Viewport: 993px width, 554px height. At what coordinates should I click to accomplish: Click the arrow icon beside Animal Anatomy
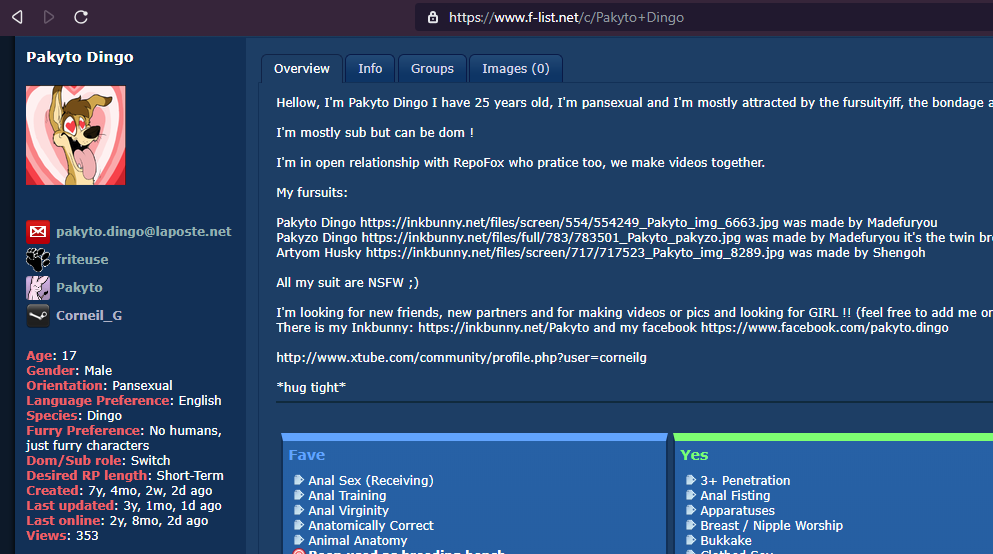click(x=299, y=540)
